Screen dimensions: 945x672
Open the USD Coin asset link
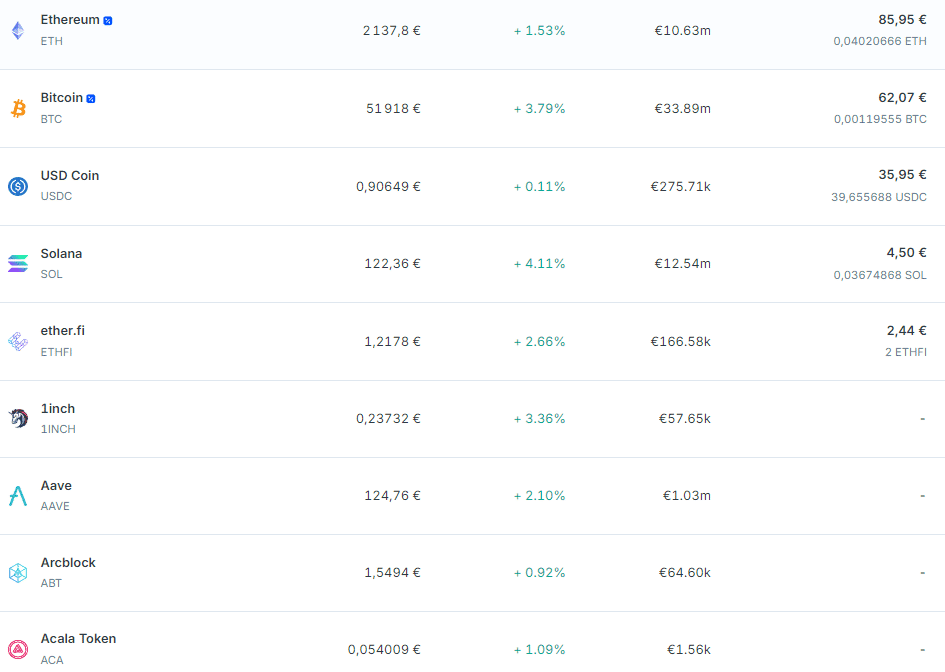point(70,176)
